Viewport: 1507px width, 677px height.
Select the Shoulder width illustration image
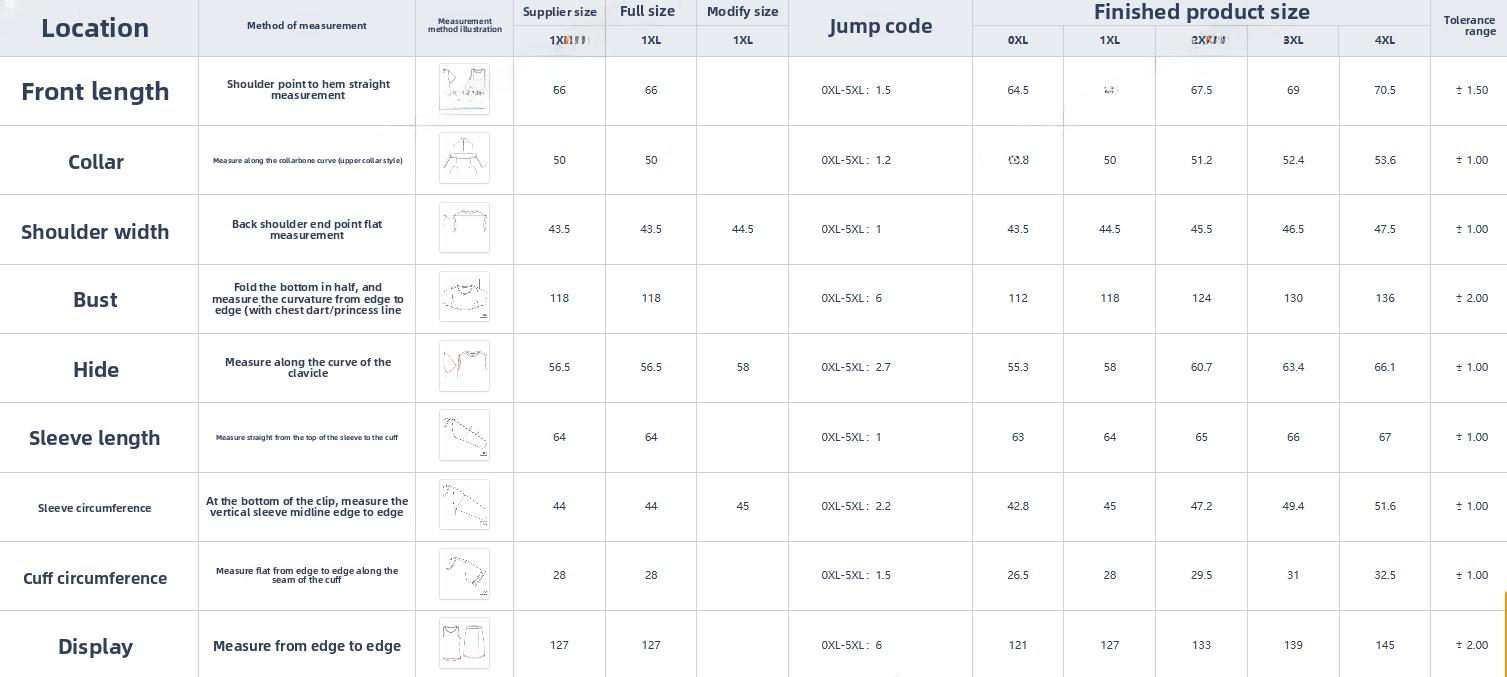point(464,228)
